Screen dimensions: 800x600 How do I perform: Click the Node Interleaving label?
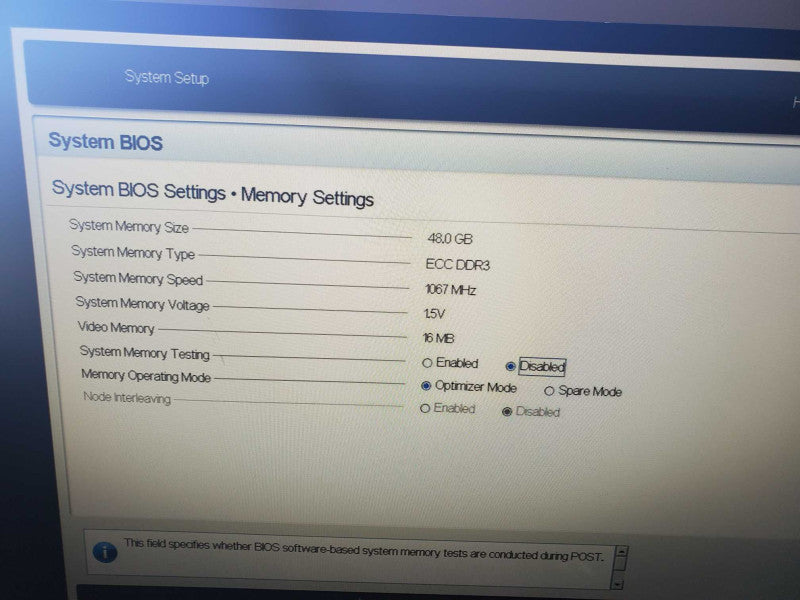[127, 397]
